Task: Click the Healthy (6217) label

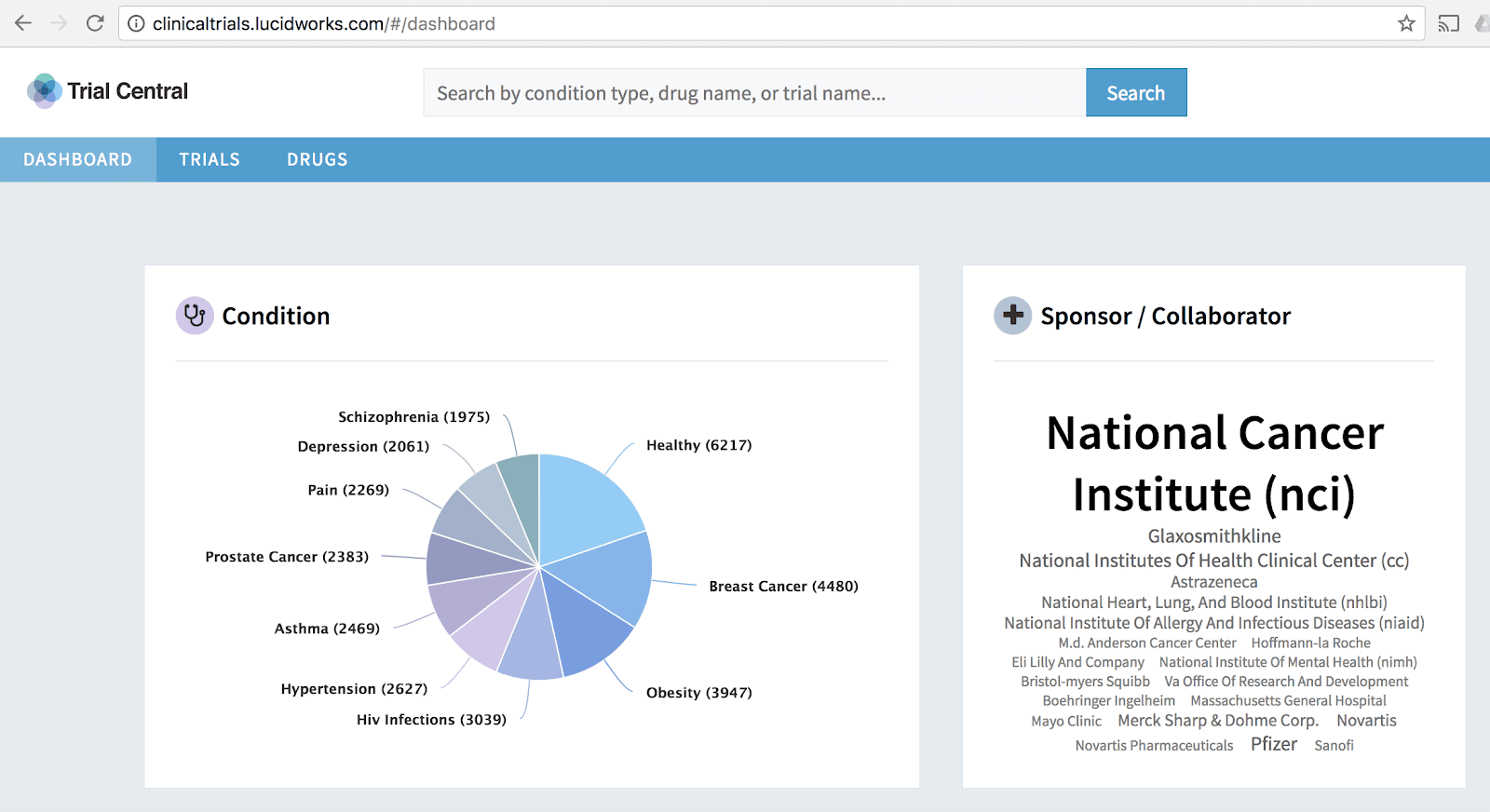Action: [x=699, y=445]
